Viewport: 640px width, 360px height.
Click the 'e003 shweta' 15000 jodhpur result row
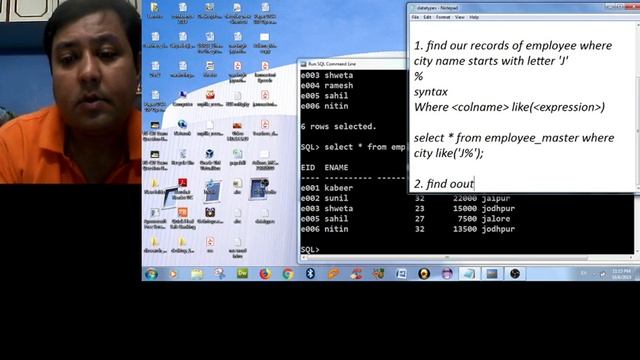point(408,209)
